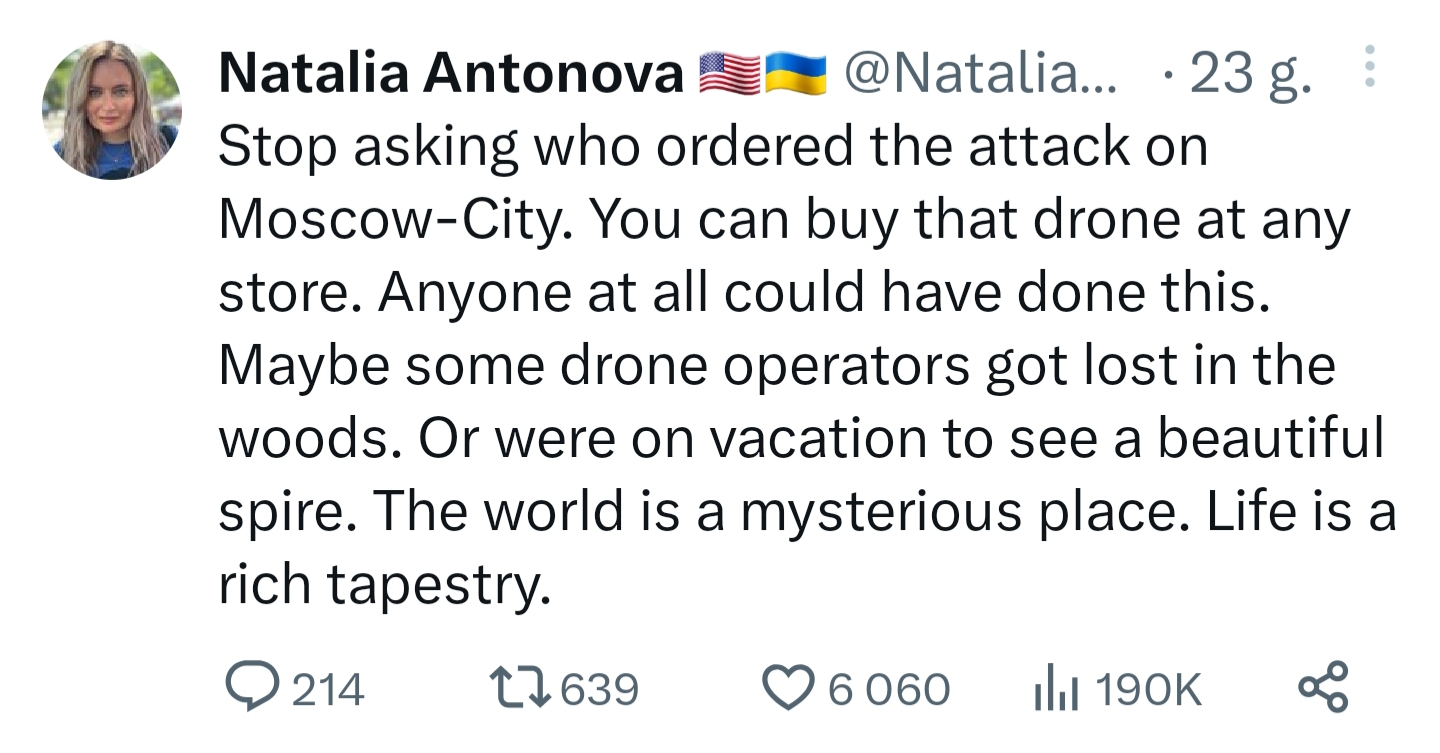The image size is (1440, 753).
Task: Click the "Stop asking who ordered" first line
Action: (x=713, y=149)
